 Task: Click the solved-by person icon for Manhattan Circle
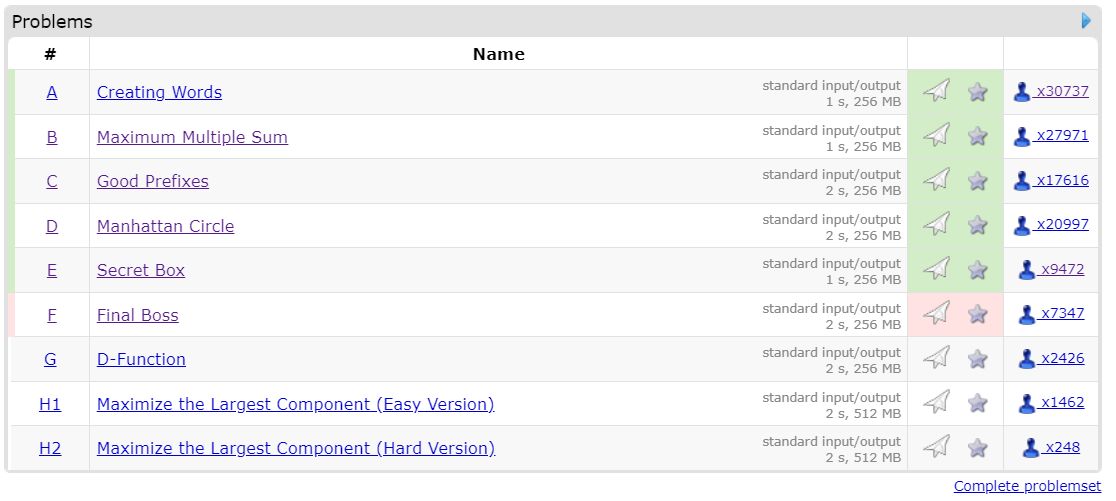click(1021, 225)
